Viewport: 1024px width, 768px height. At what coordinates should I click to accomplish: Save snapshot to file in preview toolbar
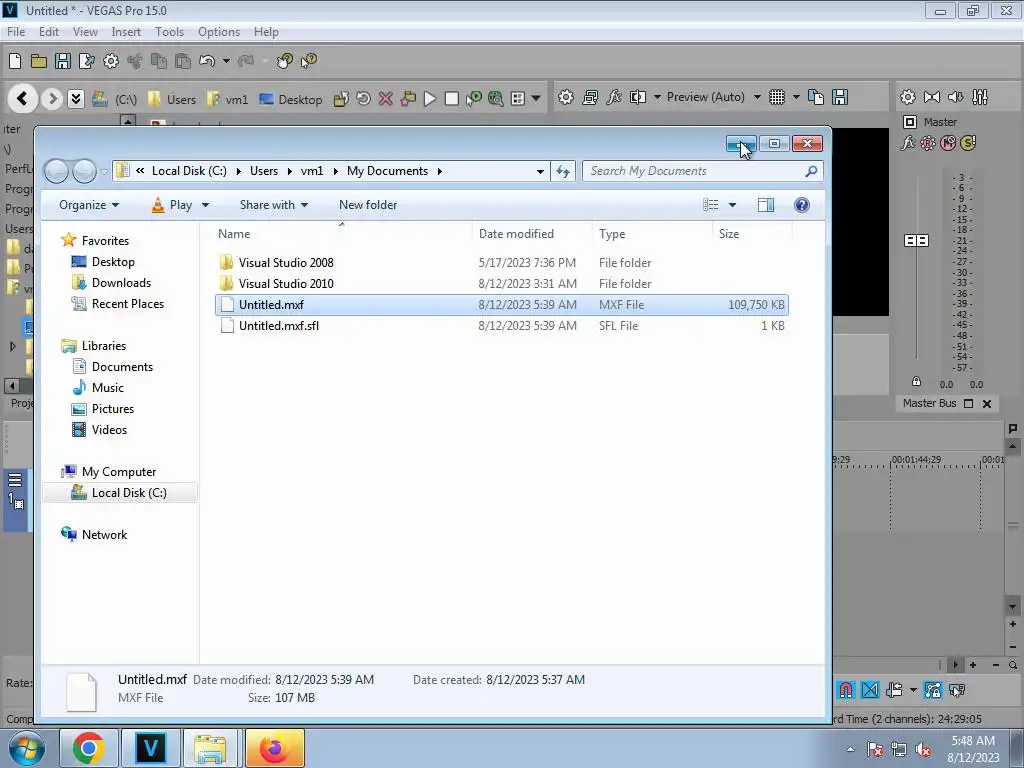click(840, 97)
